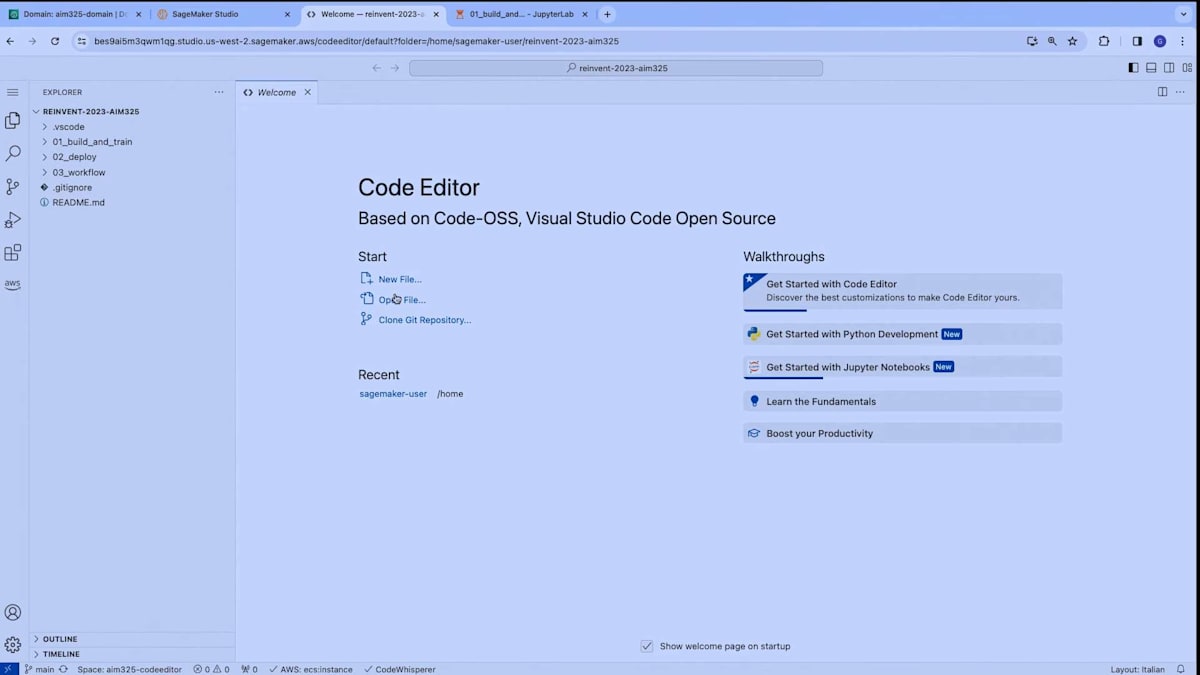1200x675 pixels.
Task: Bookmark this page with the star icon
Action: 1073,41
